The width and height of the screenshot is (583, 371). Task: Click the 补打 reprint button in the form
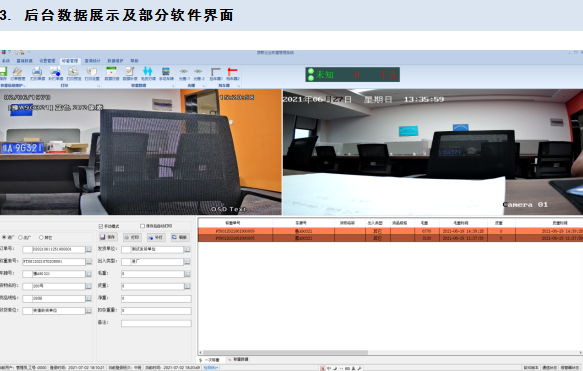coord(156,237)
